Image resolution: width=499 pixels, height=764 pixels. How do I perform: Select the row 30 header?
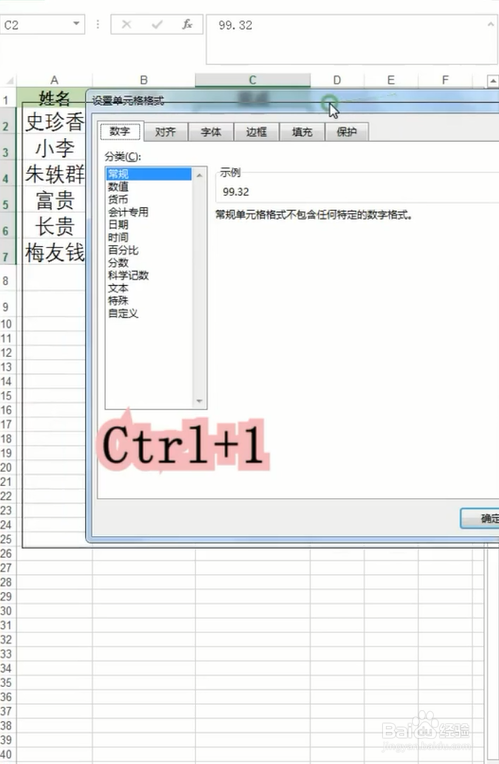(6, 611)
